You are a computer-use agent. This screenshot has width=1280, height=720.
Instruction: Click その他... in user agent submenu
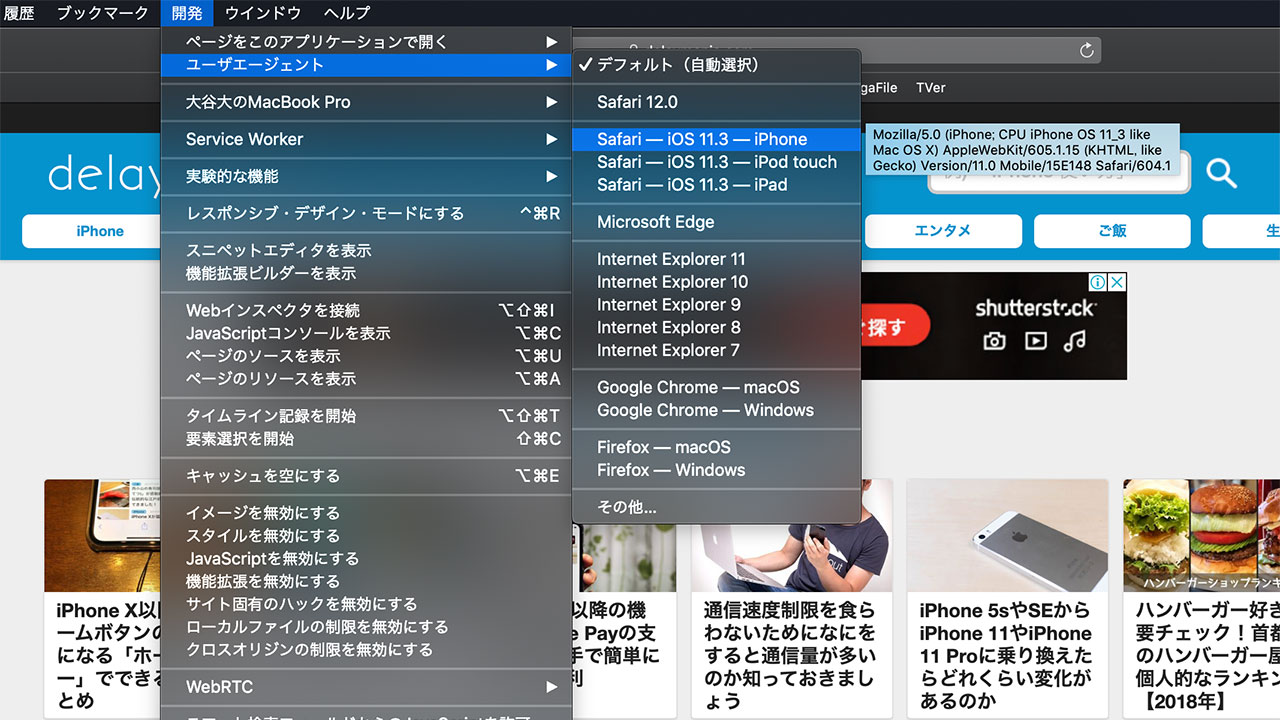[x=716, y=508]
